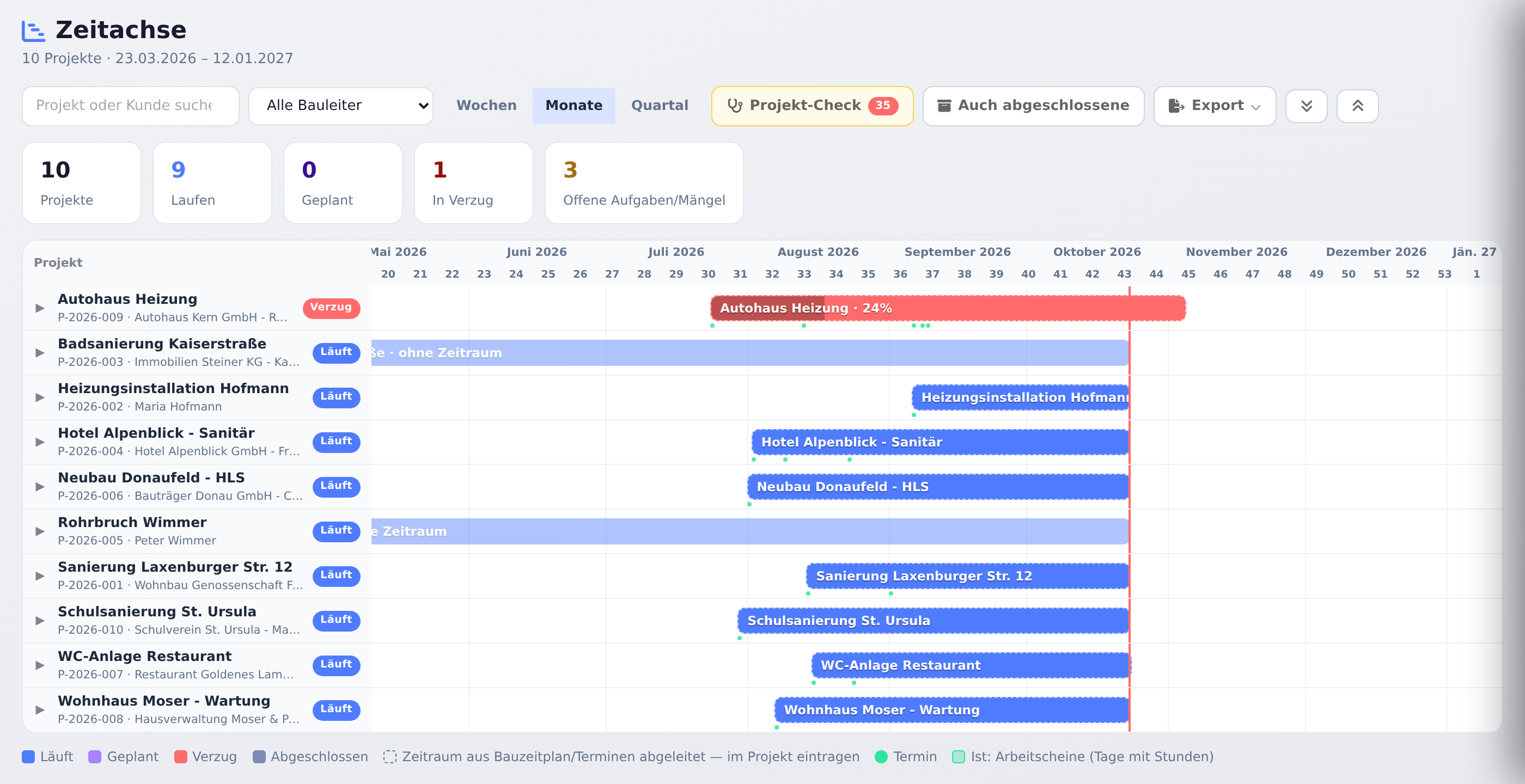Image resolution: width=1525 pixels, height=784 pixels.
Task: Click the Autohaus Heizung 24% progress bar
Action: click(x=948, y=308)
